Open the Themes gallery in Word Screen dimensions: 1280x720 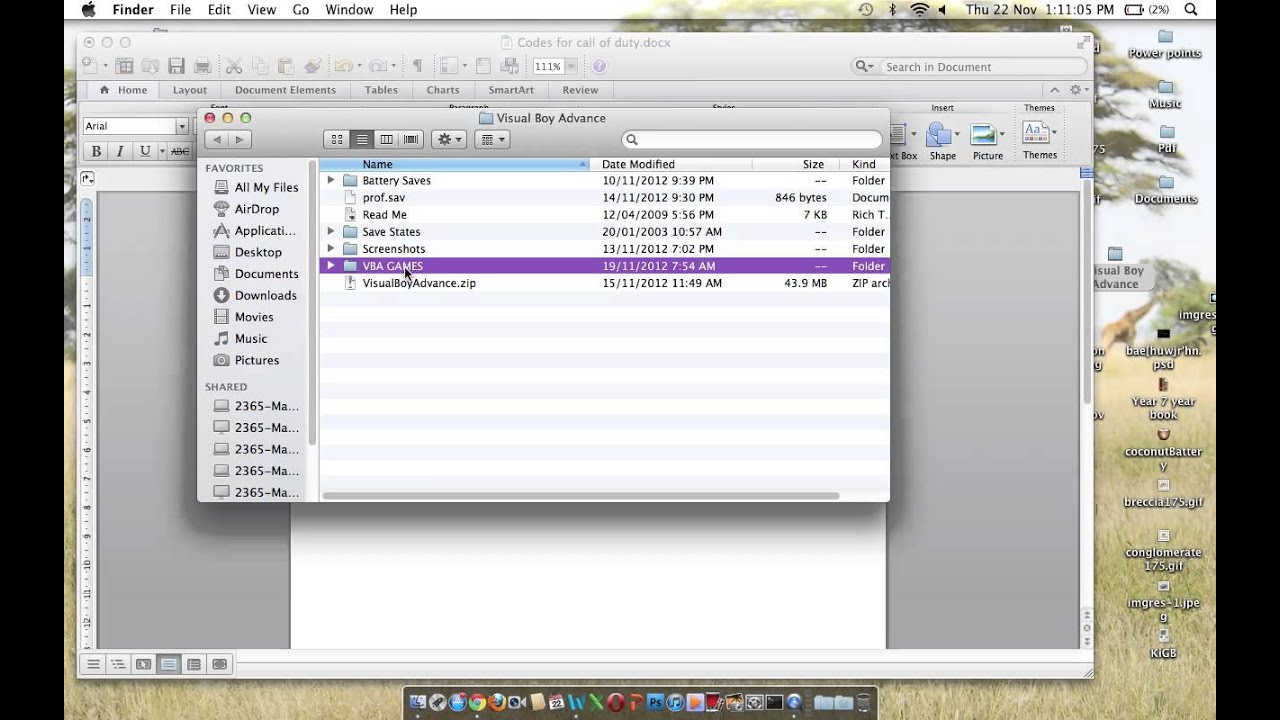(x=1039, y=141)
